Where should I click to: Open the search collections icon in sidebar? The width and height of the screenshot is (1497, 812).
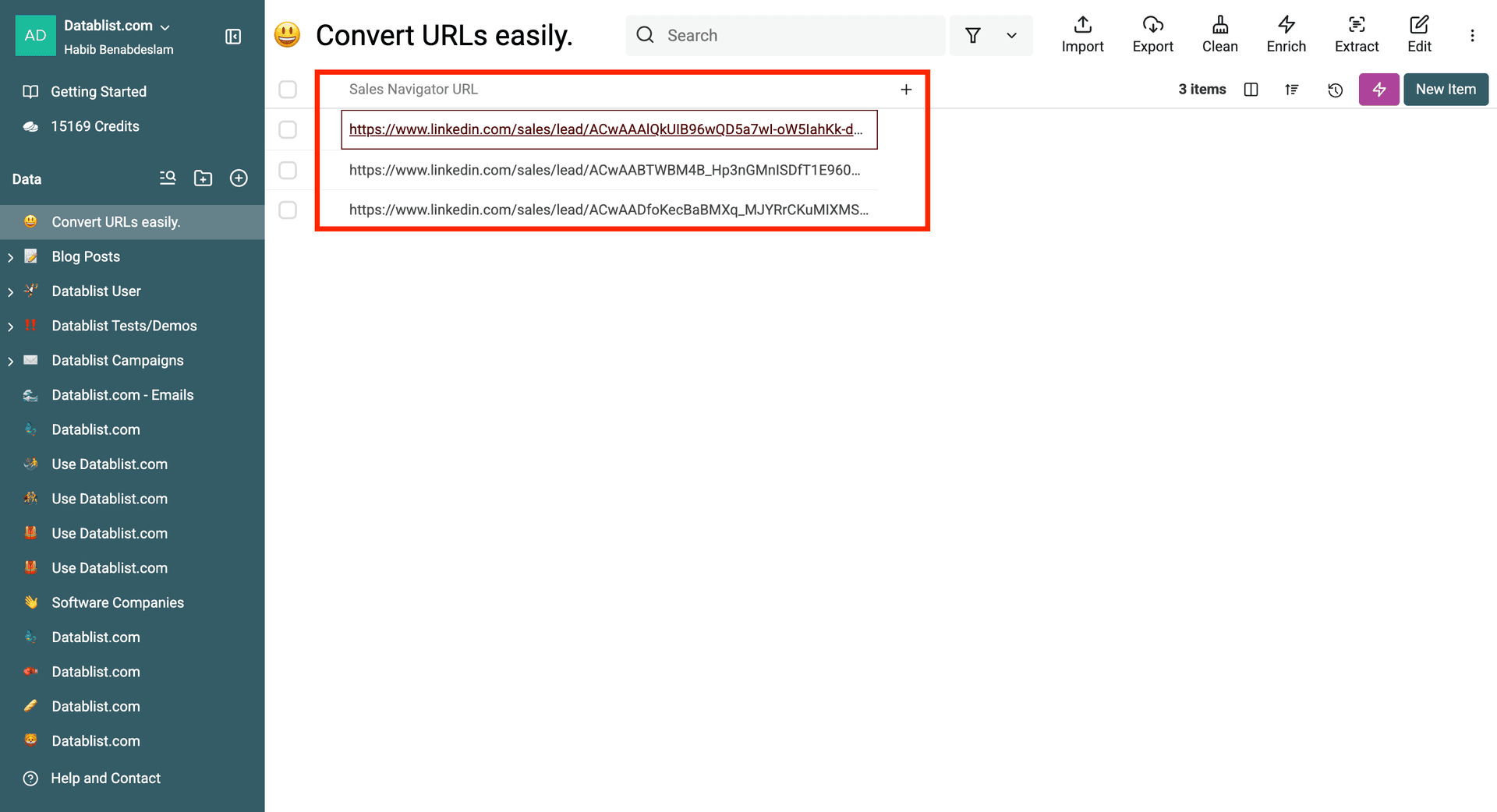click(x=167, y=178)
